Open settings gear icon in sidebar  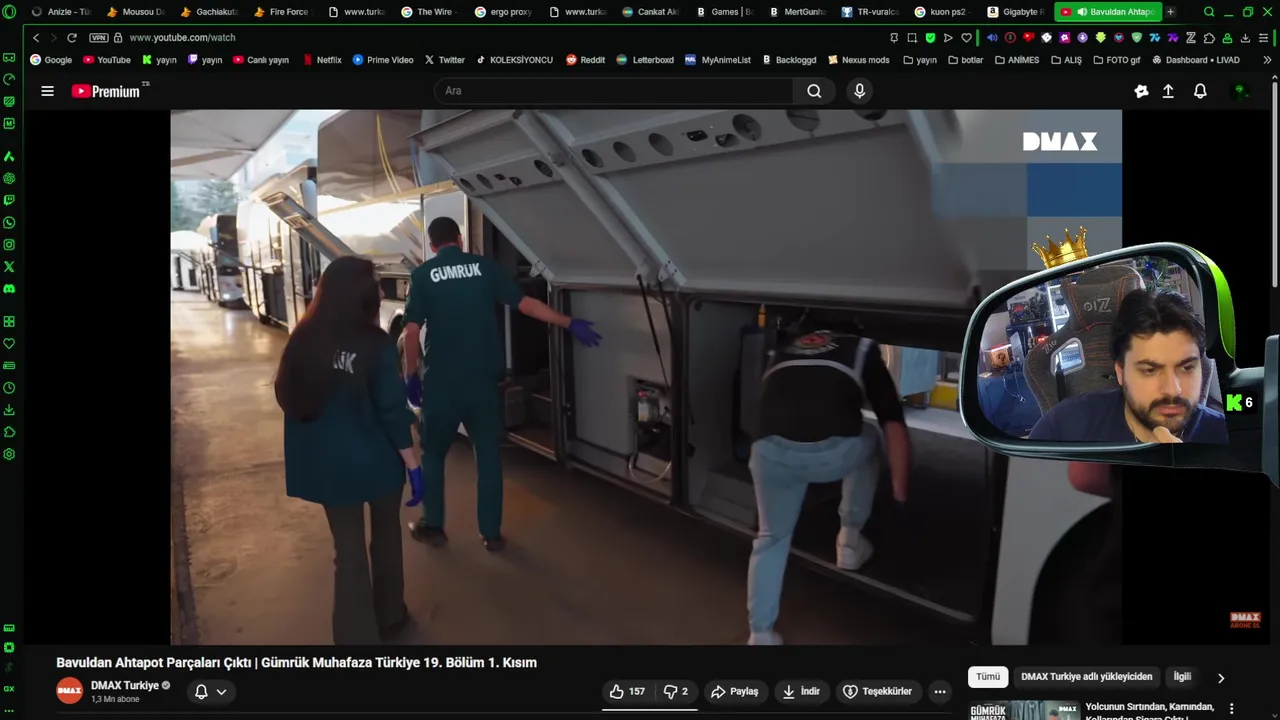coord(9,454)
